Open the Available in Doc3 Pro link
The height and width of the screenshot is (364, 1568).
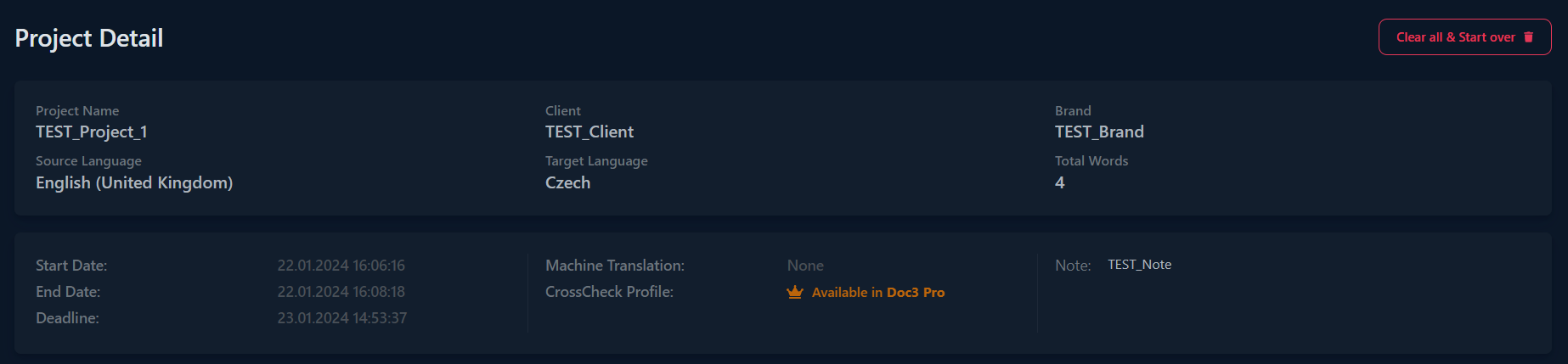877,292
